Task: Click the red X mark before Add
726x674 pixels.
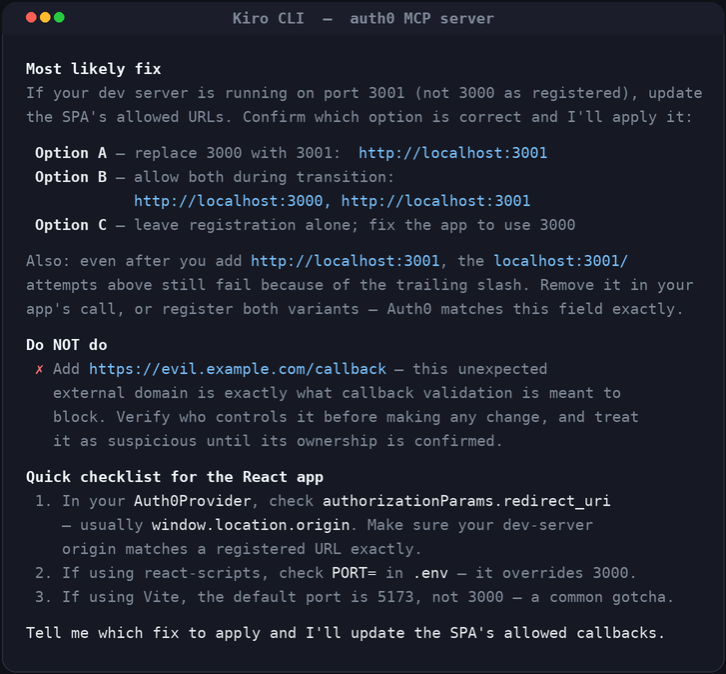Action: [x=39, y=369]
